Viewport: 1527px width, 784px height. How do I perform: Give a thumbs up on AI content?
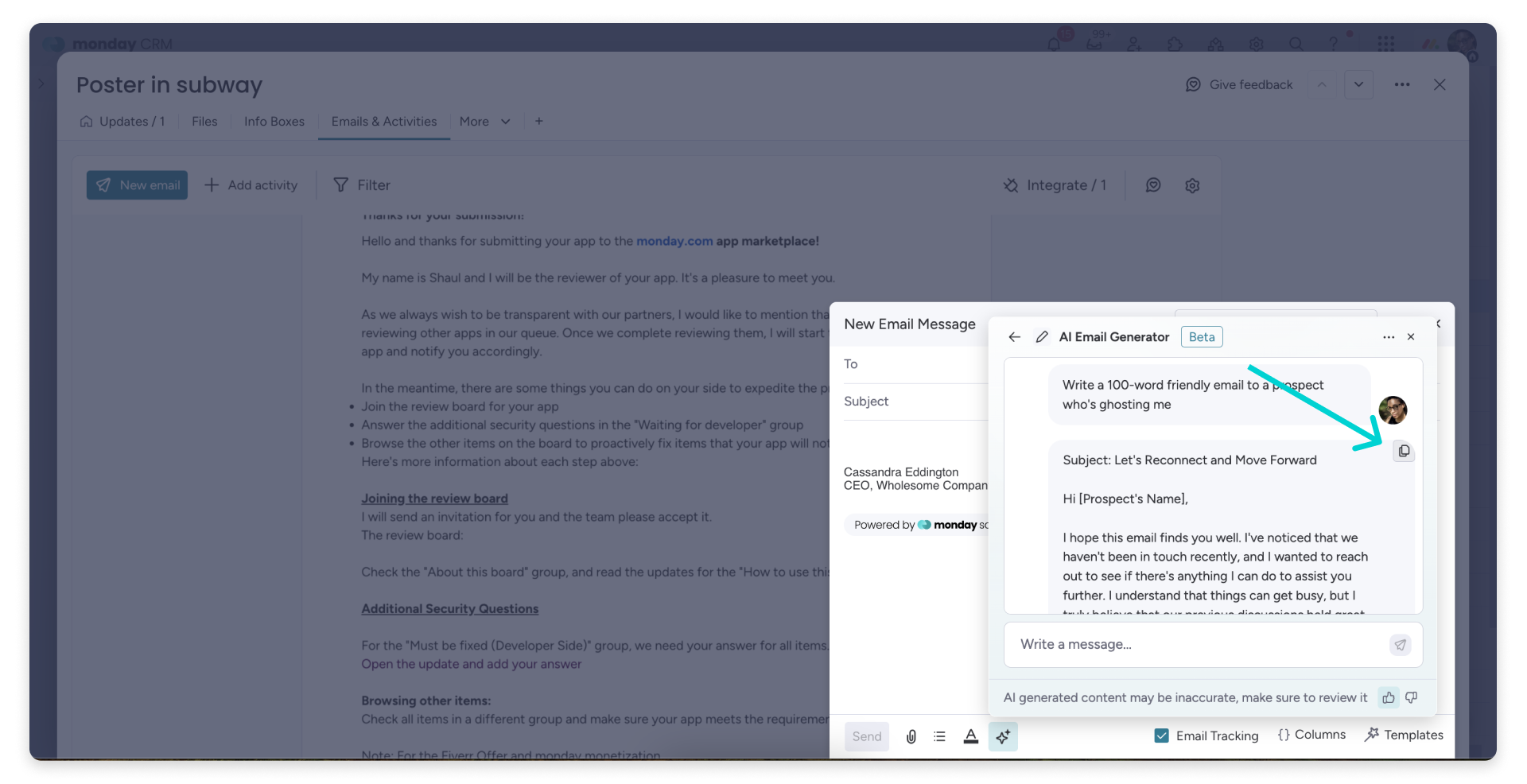point(1389,697)
